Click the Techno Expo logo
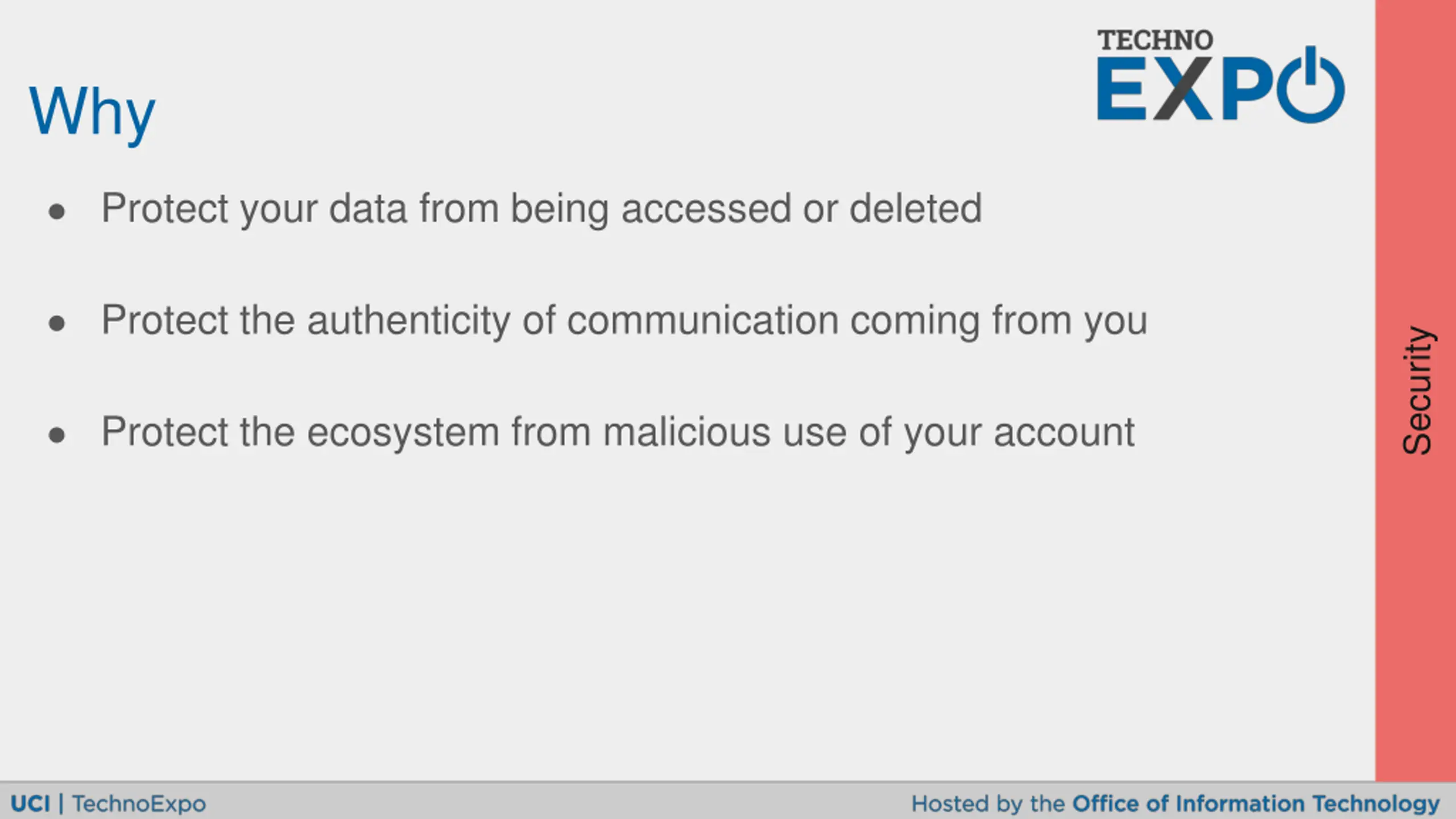The image size is (1456, 819). (1221, 76)
